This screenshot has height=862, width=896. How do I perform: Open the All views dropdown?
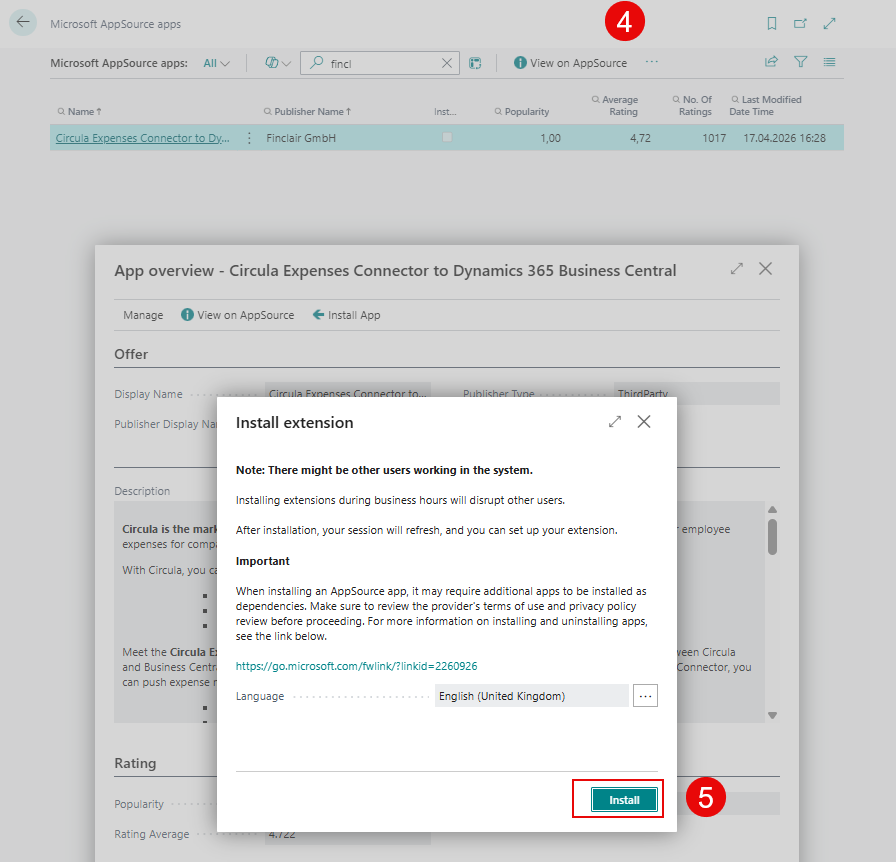tap(217, 63)
